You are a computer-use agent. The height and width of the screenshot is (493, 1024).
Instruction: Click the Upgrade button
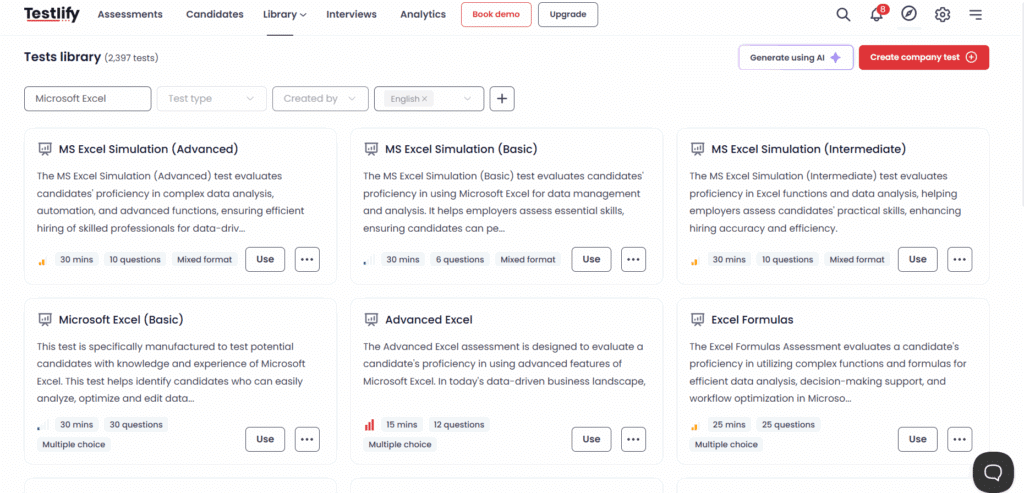(568, 14)
